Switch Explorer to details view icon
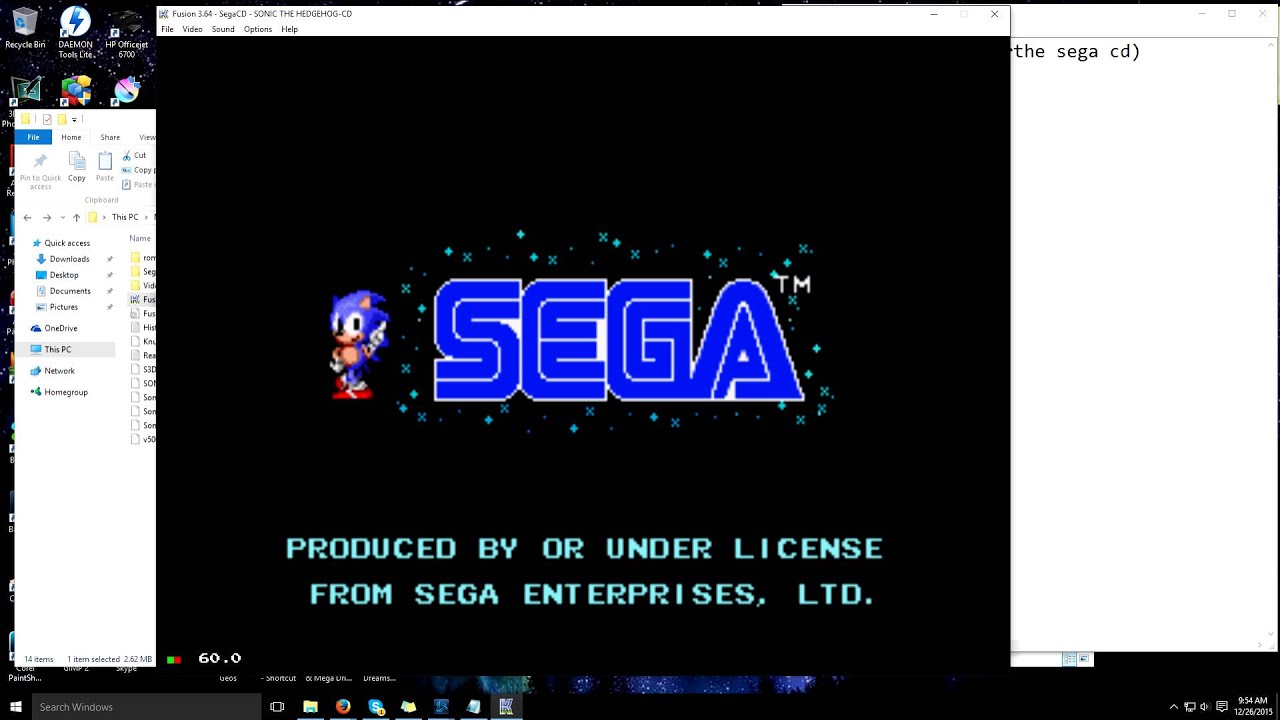The height and width of the screenshot is (720, 1280). 1069,659
